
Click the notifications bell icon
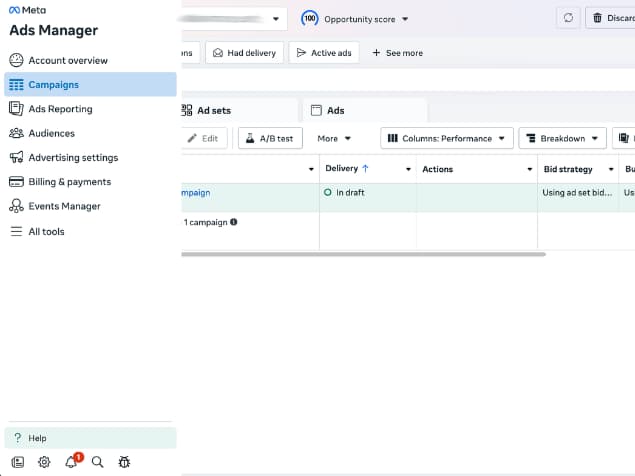[x=71, y=462]
